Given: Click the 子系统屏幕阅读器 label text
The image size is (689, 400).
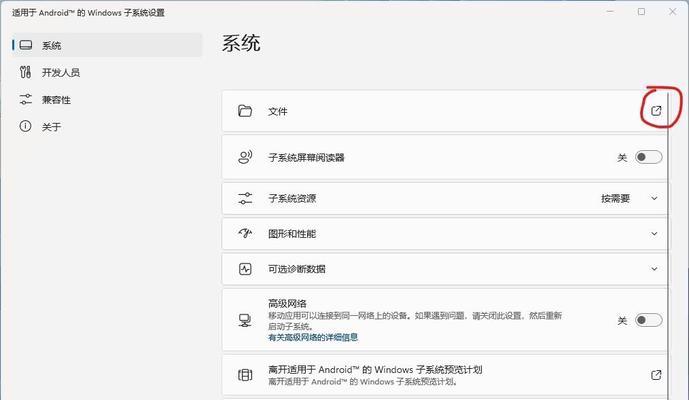Looking at the screenshot, I should pos(306,157).
